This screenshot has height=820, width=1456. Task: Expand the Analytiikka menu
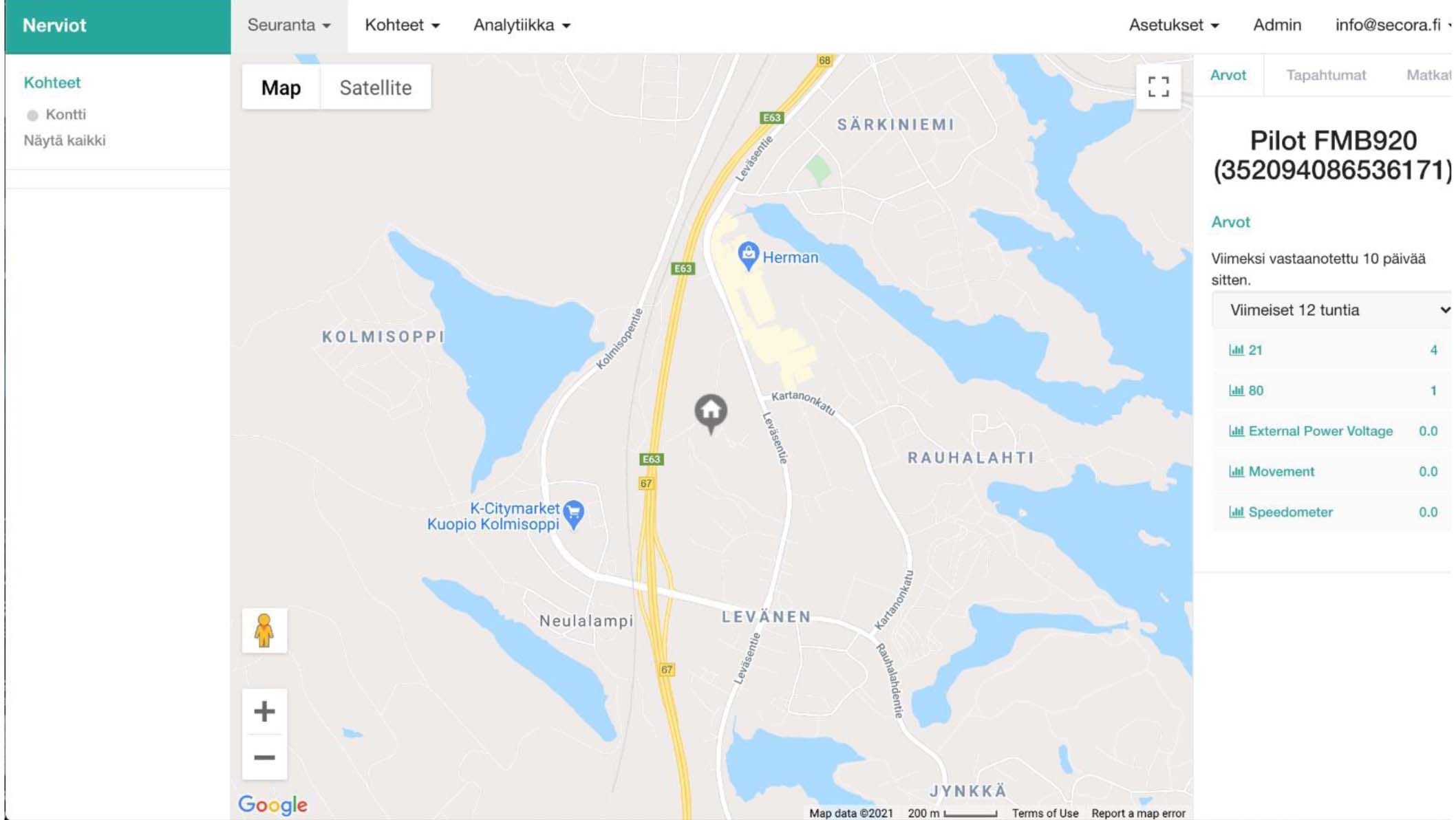coord(522,25)
